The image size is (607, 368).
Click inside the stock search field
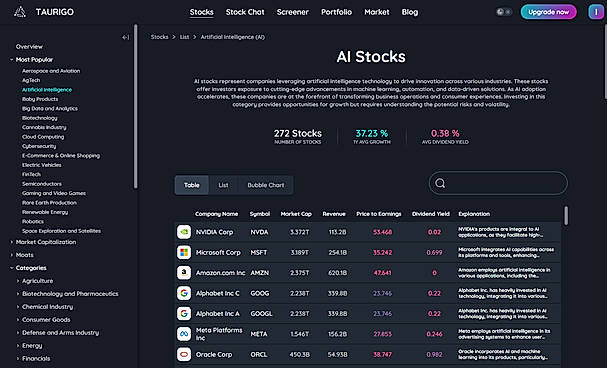click(498, 183)
